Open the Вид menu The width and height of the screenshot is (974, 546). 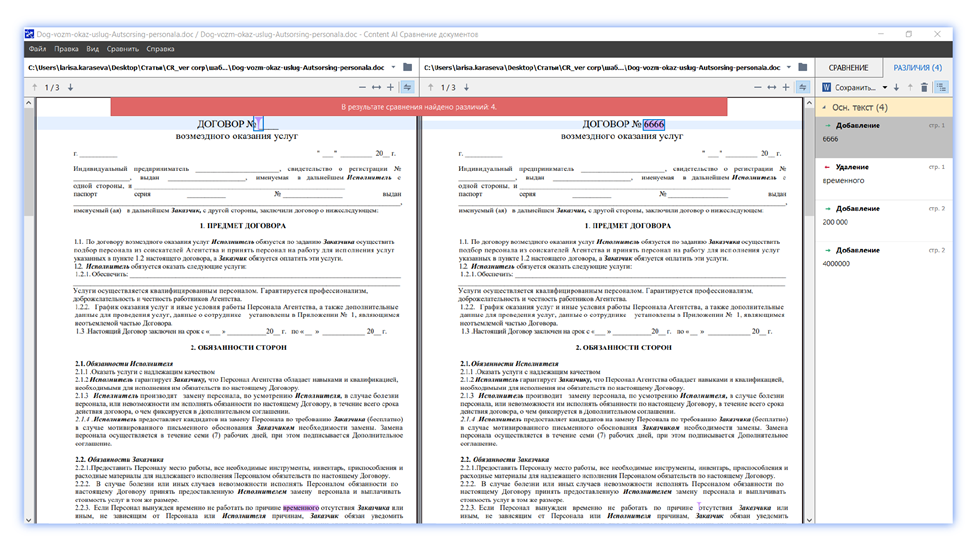(x=93, y=49)
